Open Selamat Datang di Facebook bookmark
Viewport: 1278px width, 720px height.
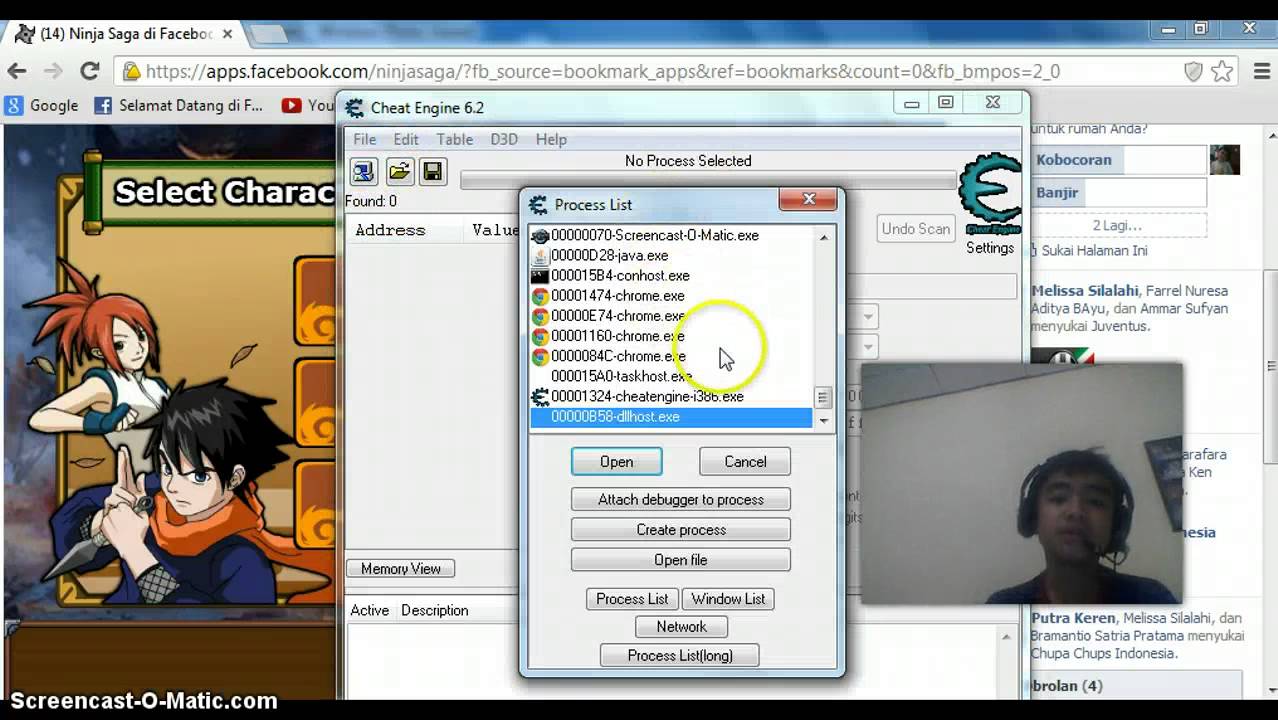pos(179,105)
